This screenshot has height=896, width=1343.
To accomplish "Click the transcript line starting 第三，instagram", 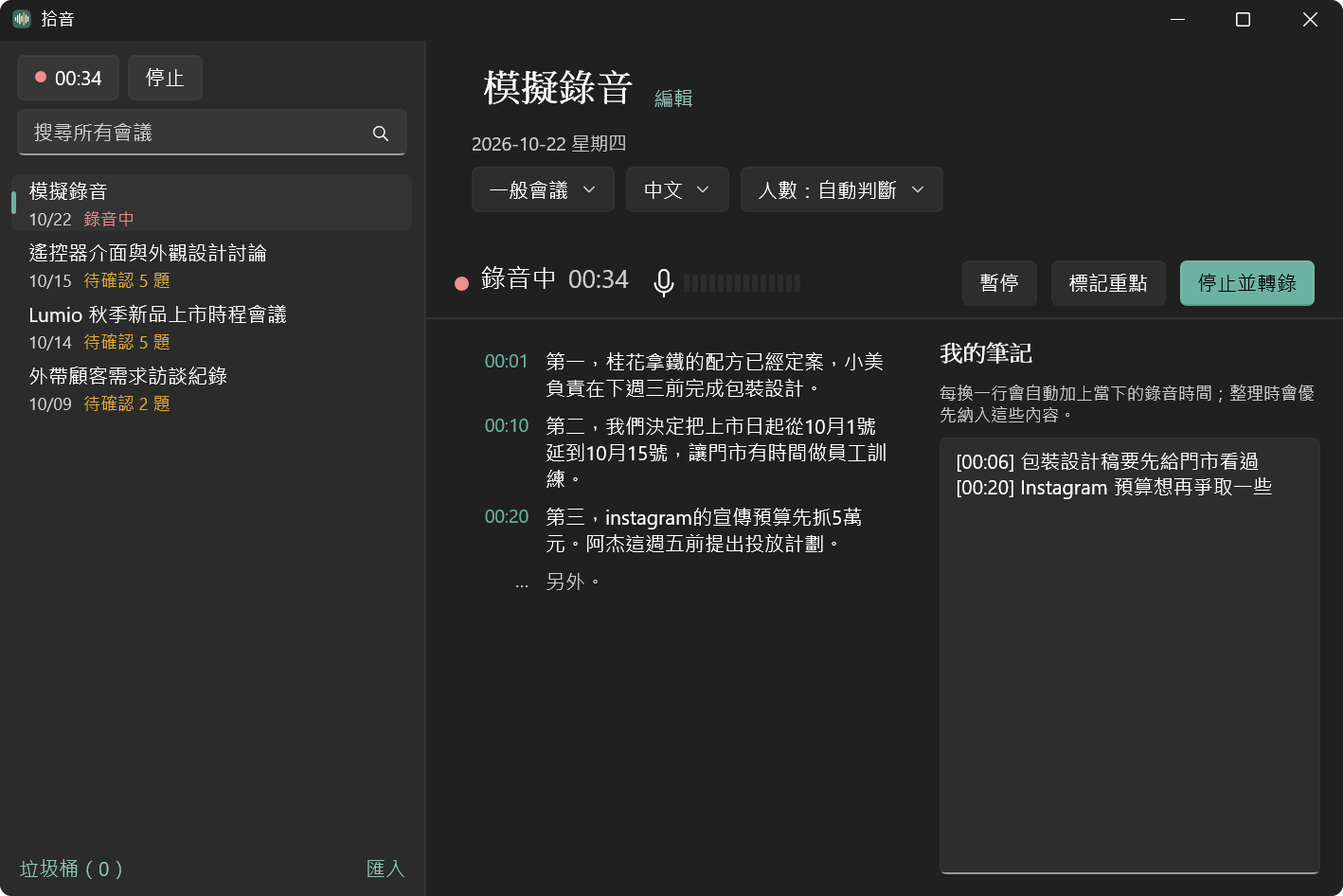I will click(704, 530).
